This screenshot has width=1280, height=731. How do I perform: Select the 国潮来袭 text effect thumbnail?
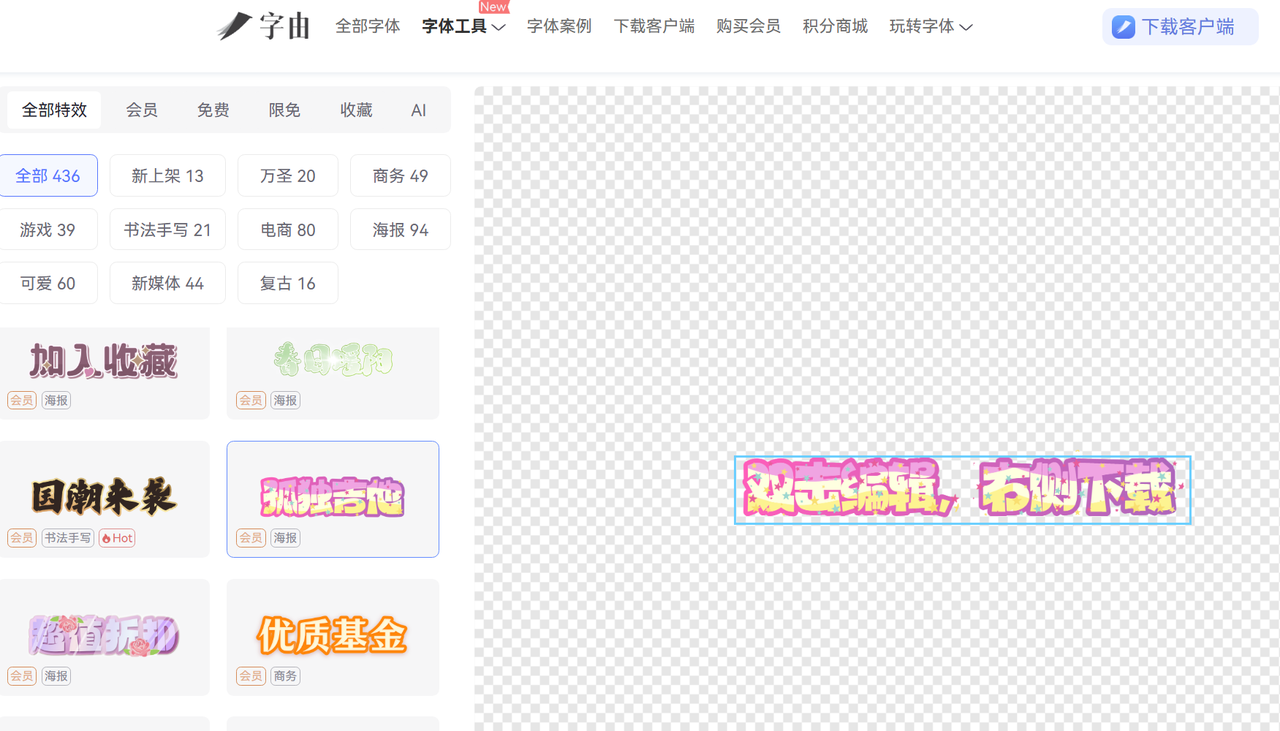104,496
